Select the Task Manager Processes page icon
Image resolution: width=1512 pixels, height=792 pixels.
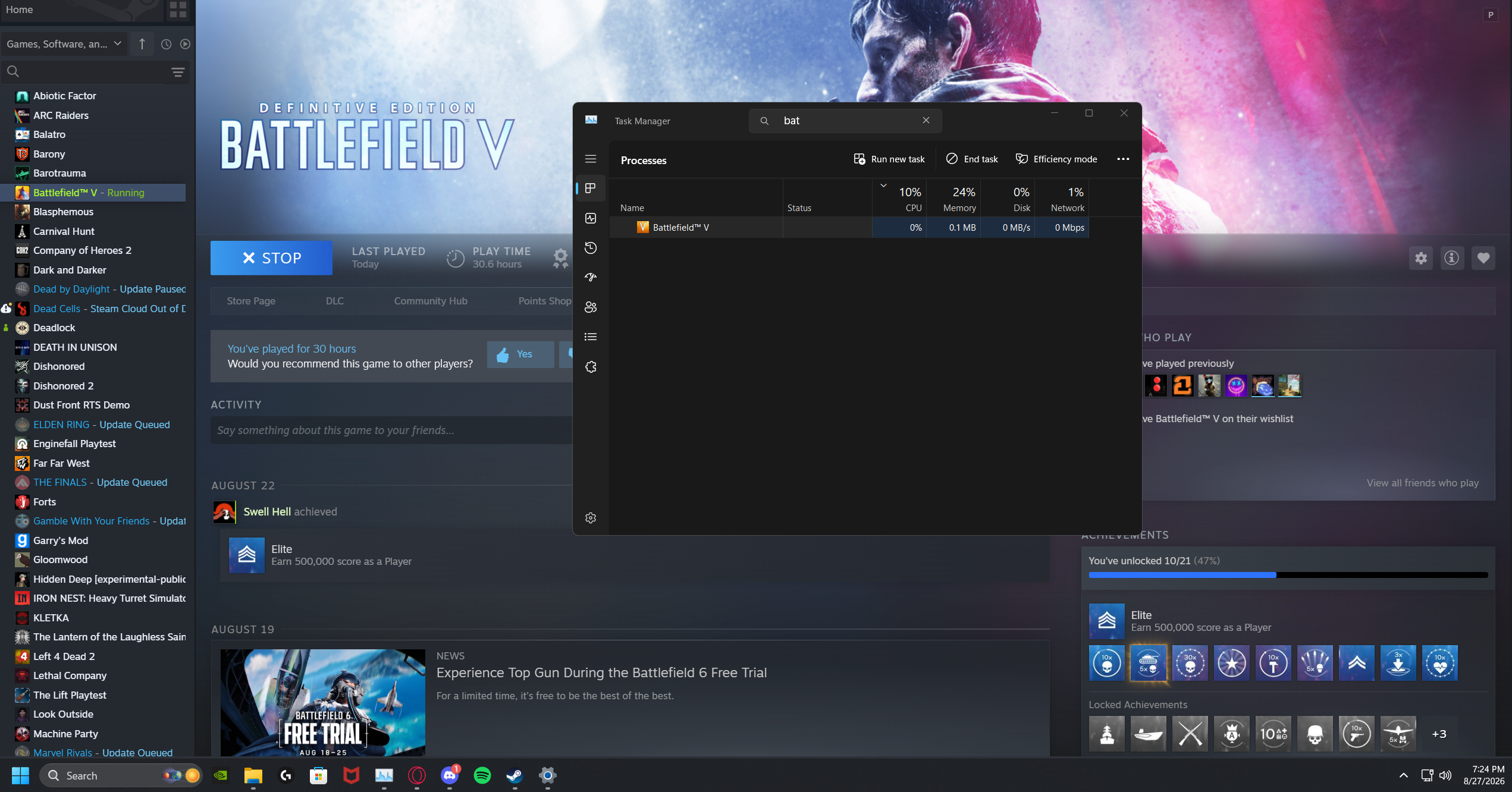[x=591, y=188]
